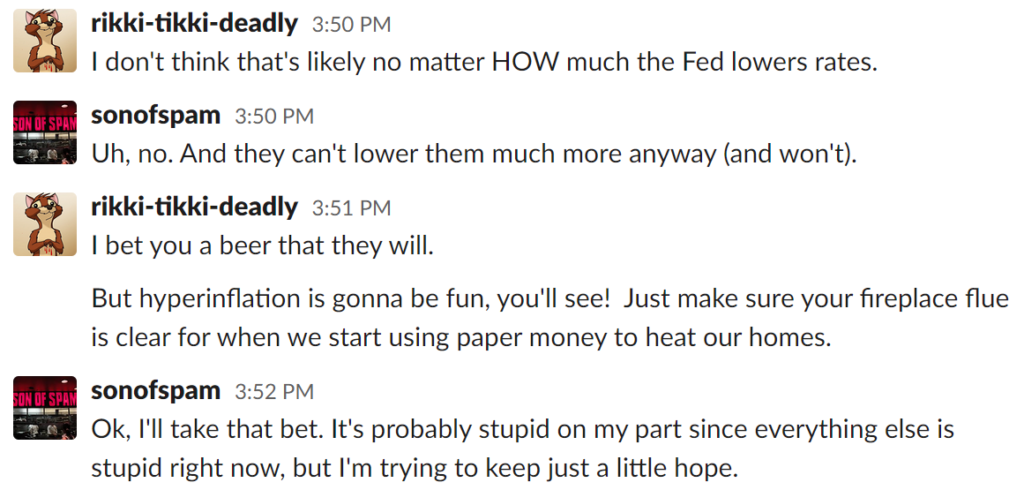Open rikki-tikki-deadly's profile from the 3:50 PM username
Viewport: 1024px width, 490px height.
[x=194, y=22]
